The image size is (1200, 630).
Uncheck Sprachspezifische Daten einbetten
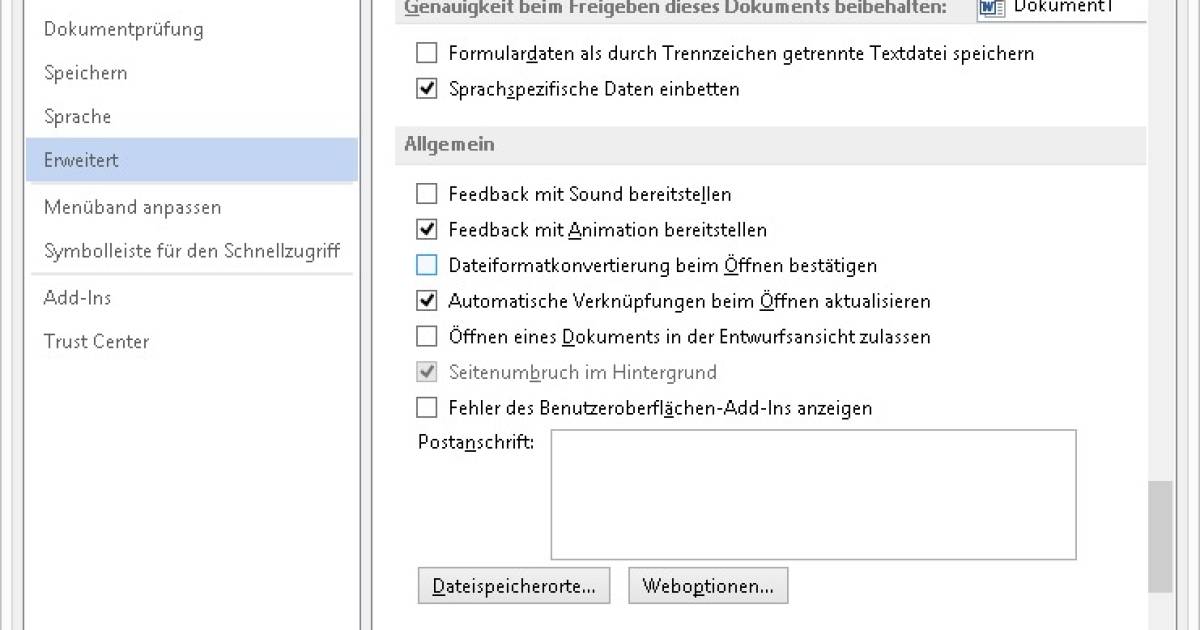click(x=427, y=89)
